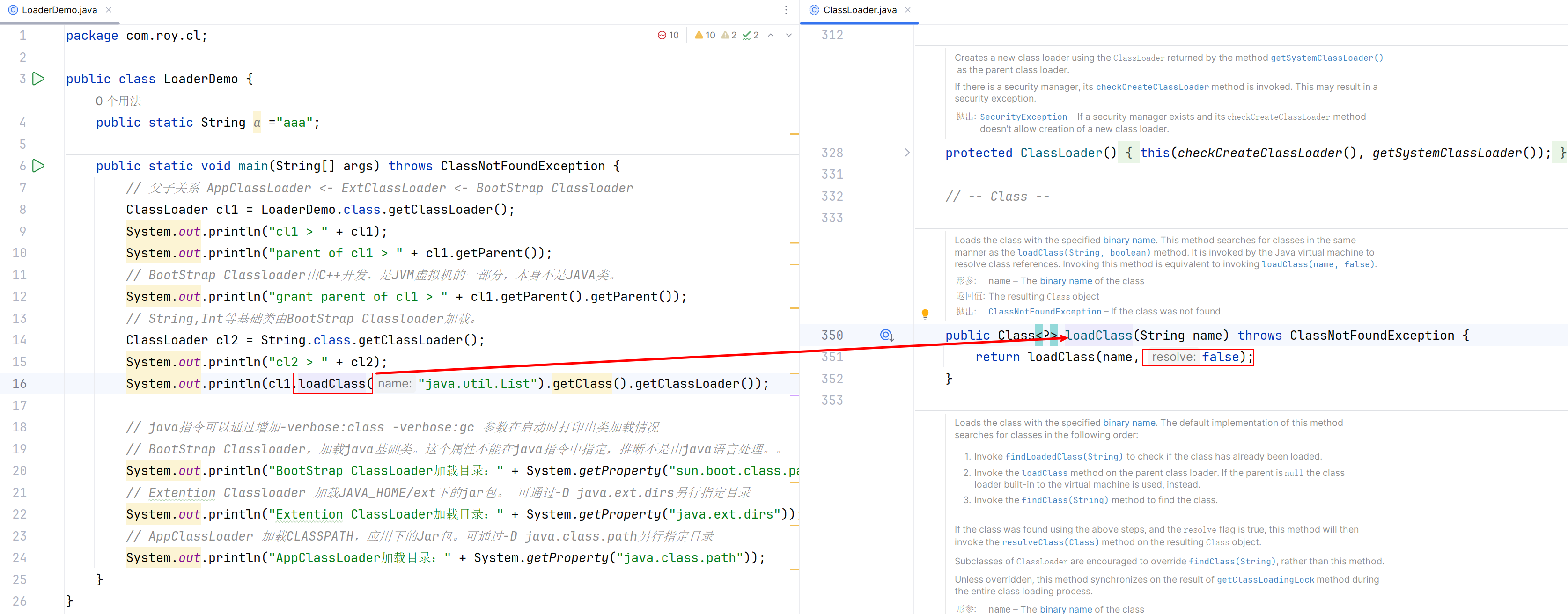
Task: Open the editor tab options three-dot menu
Action: click(x=786, y=10)
